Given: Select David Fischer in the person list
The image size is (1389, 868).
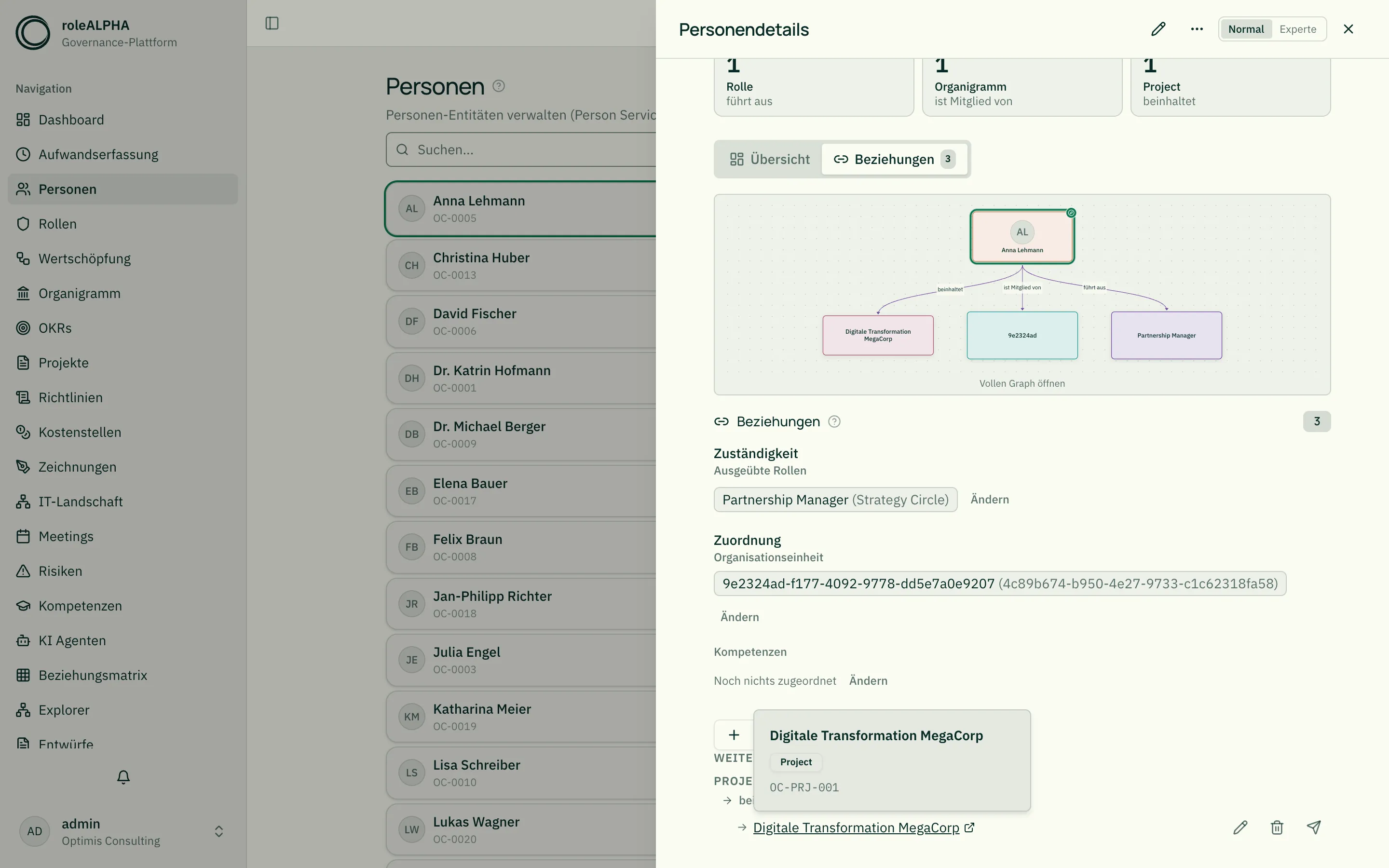Looking at the screenshot, I should tap(521, 322).
